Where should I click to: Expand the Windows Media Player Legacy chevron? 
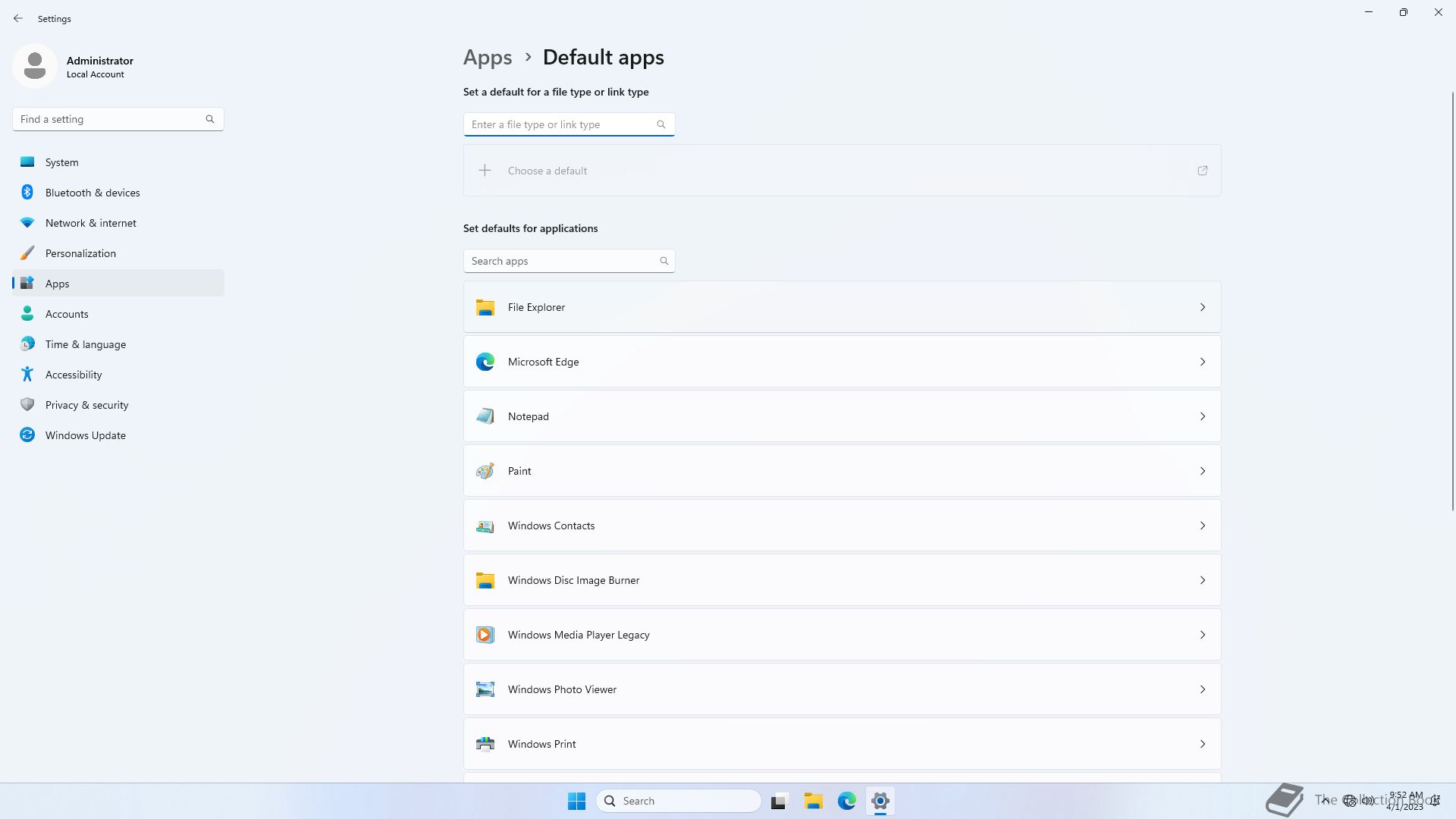coord(1203,635)
